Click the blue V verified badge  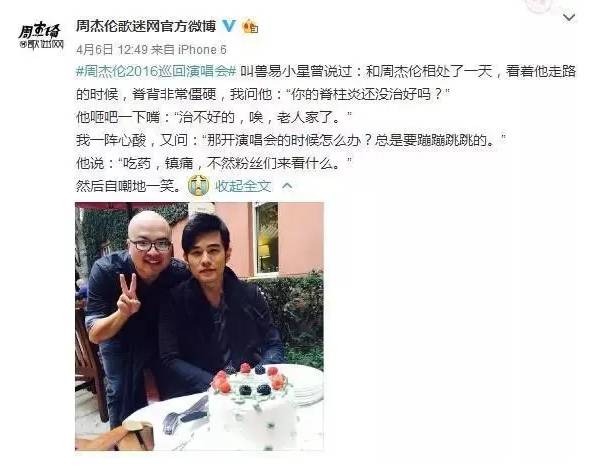tap(229, 26)
